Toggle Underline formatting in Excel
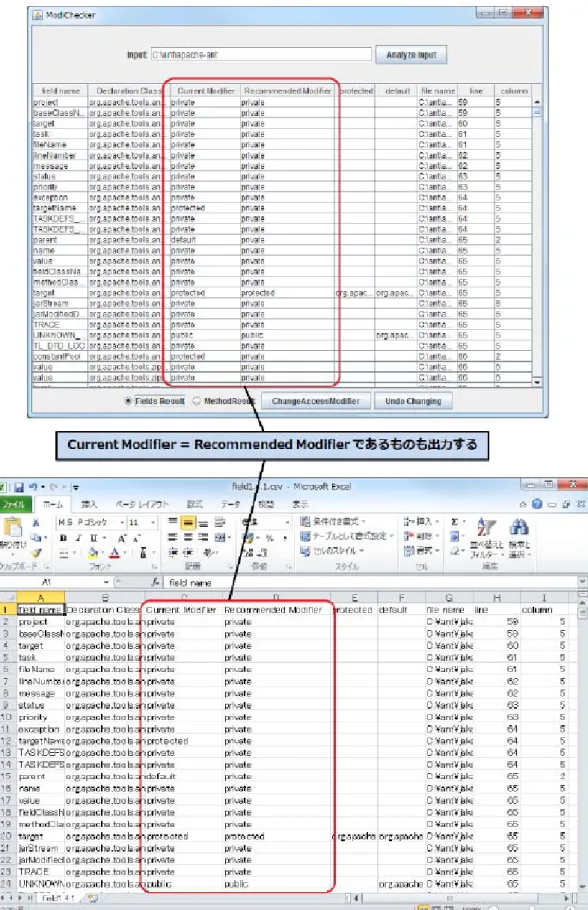588x910 pixels. click(x=93, y=538)
